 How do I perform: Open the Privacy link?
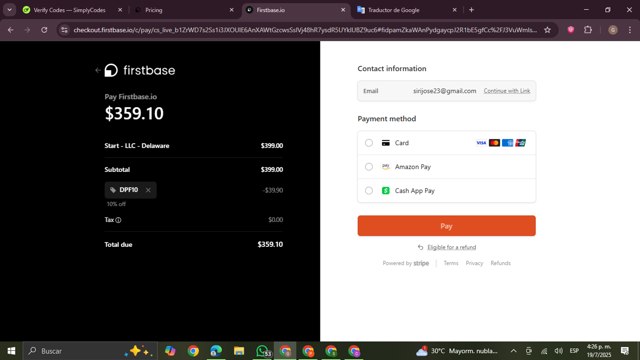pyautogui.click(x=474, y=263)
